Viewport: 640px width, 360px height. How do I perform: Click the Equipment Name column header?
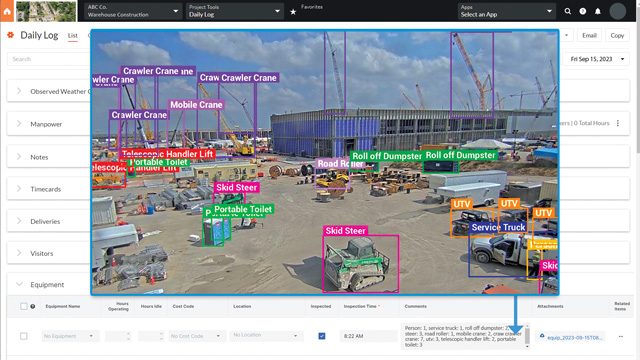(x=62, y=306)
